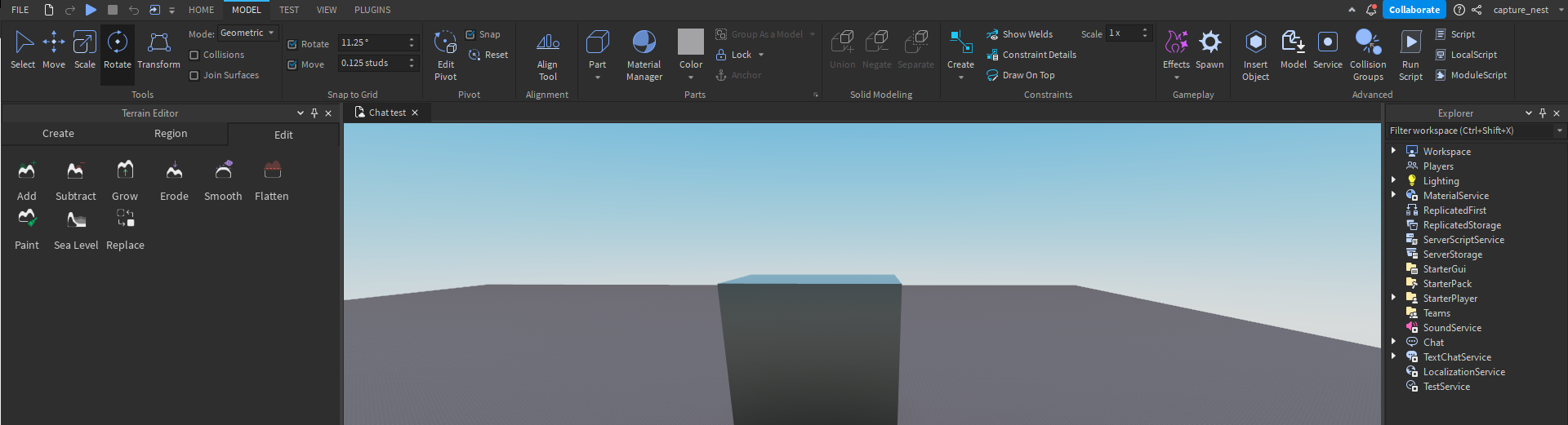Click the gray Color swatch
Image resolution: width=1568 pixels, height=425 pixels.
[x=690, y=42]
